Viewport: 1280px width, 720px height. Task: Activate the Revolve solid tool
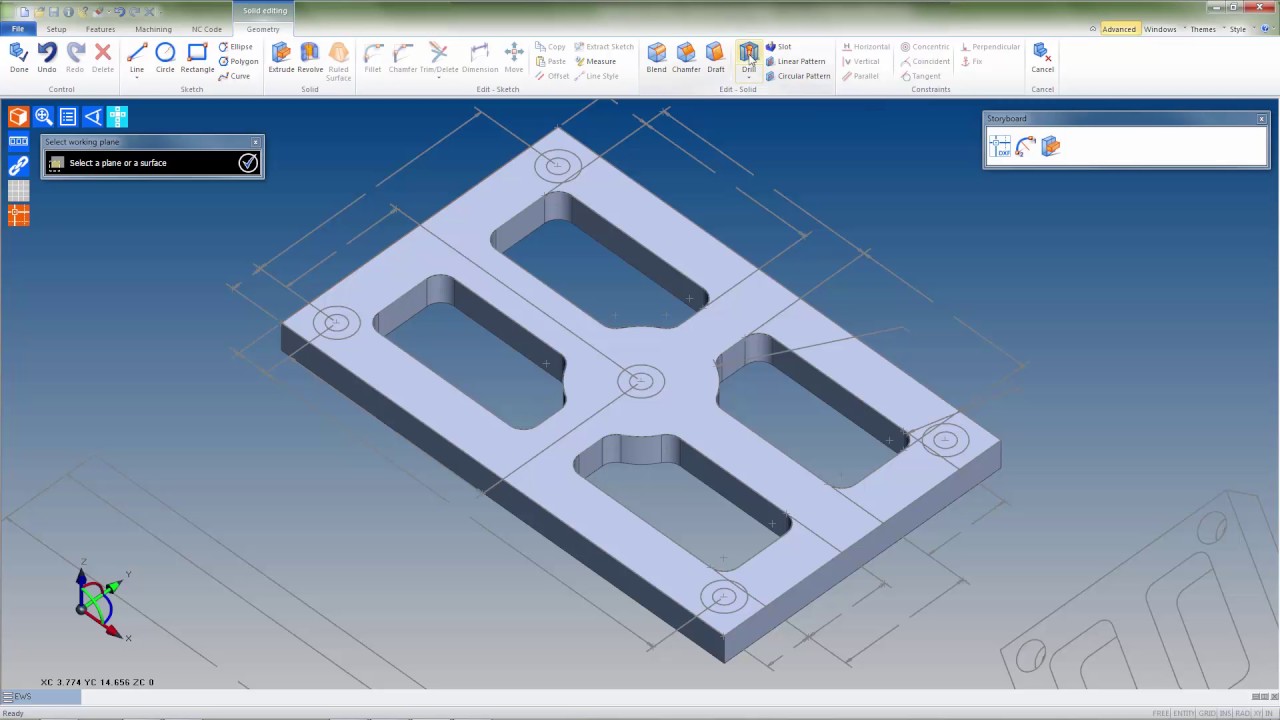pyautogui.click(x=310, y=58)
